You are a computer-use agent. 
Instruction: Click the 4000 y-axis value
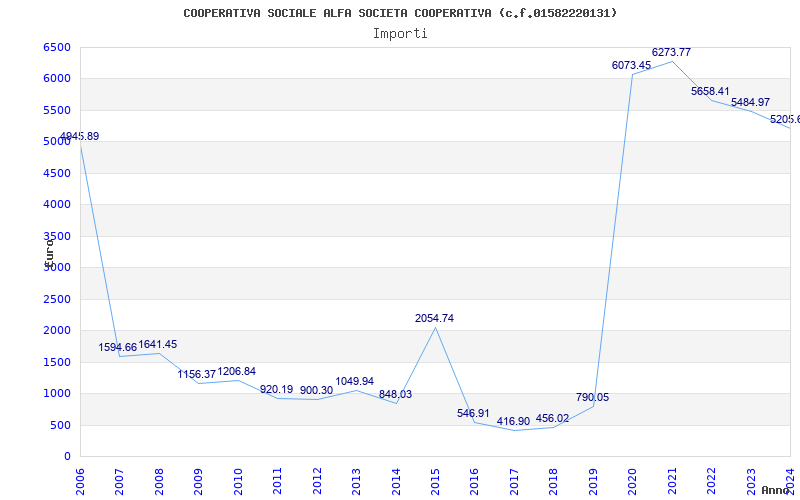tap(57, 205)
